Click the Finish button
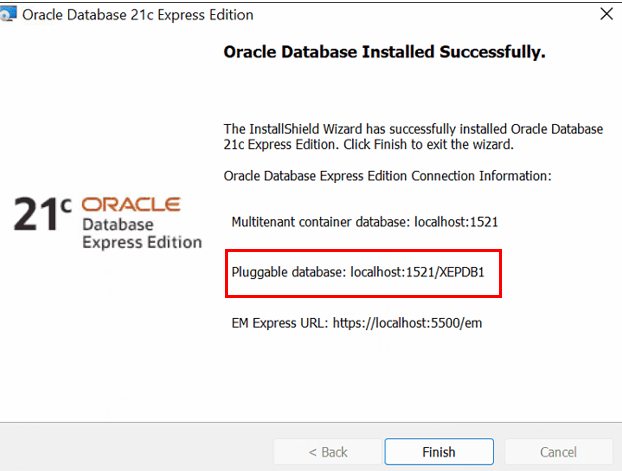622x471 pixels. [x=439, y=452]
